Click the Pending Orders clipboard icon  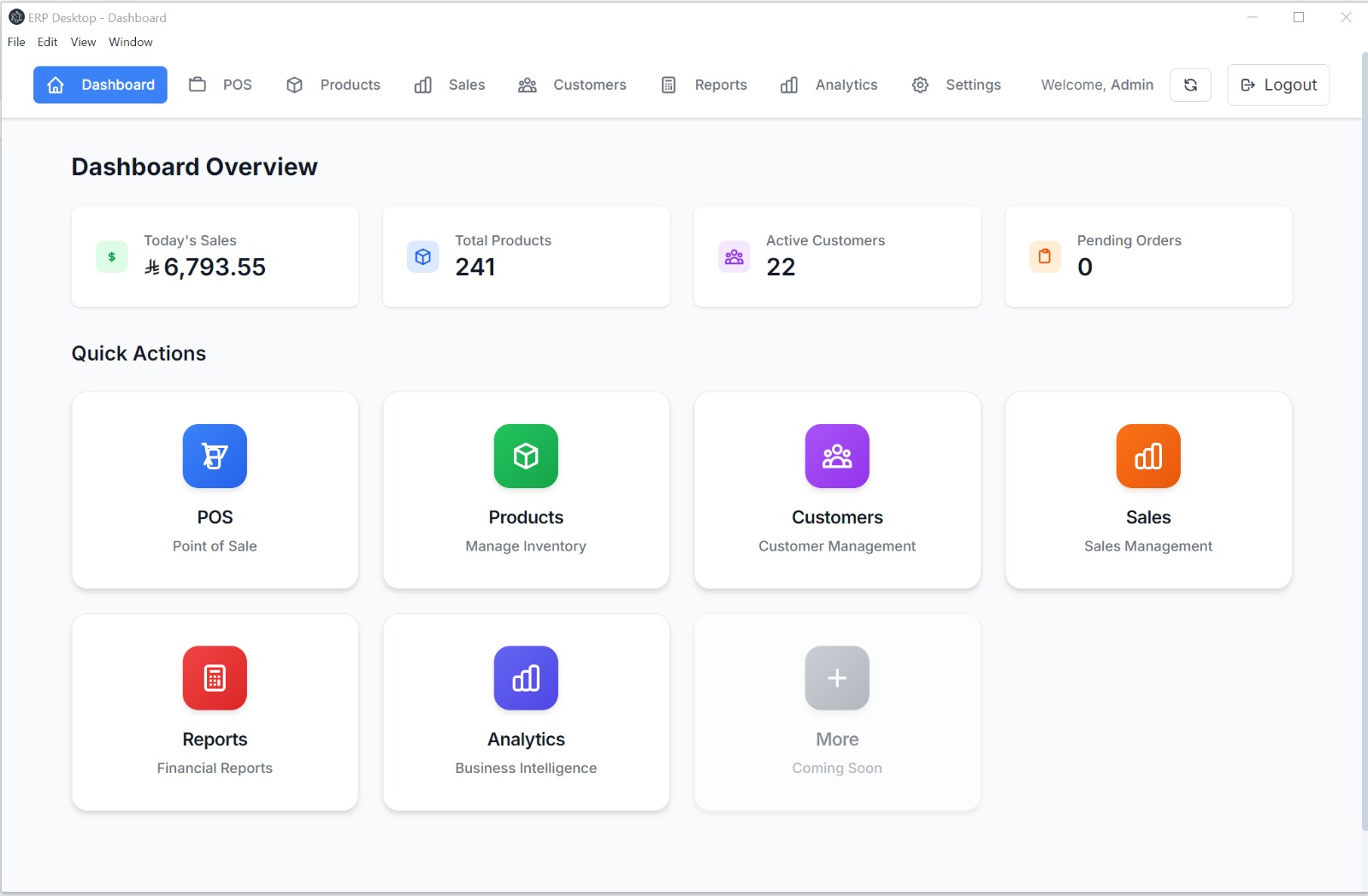1045,256
